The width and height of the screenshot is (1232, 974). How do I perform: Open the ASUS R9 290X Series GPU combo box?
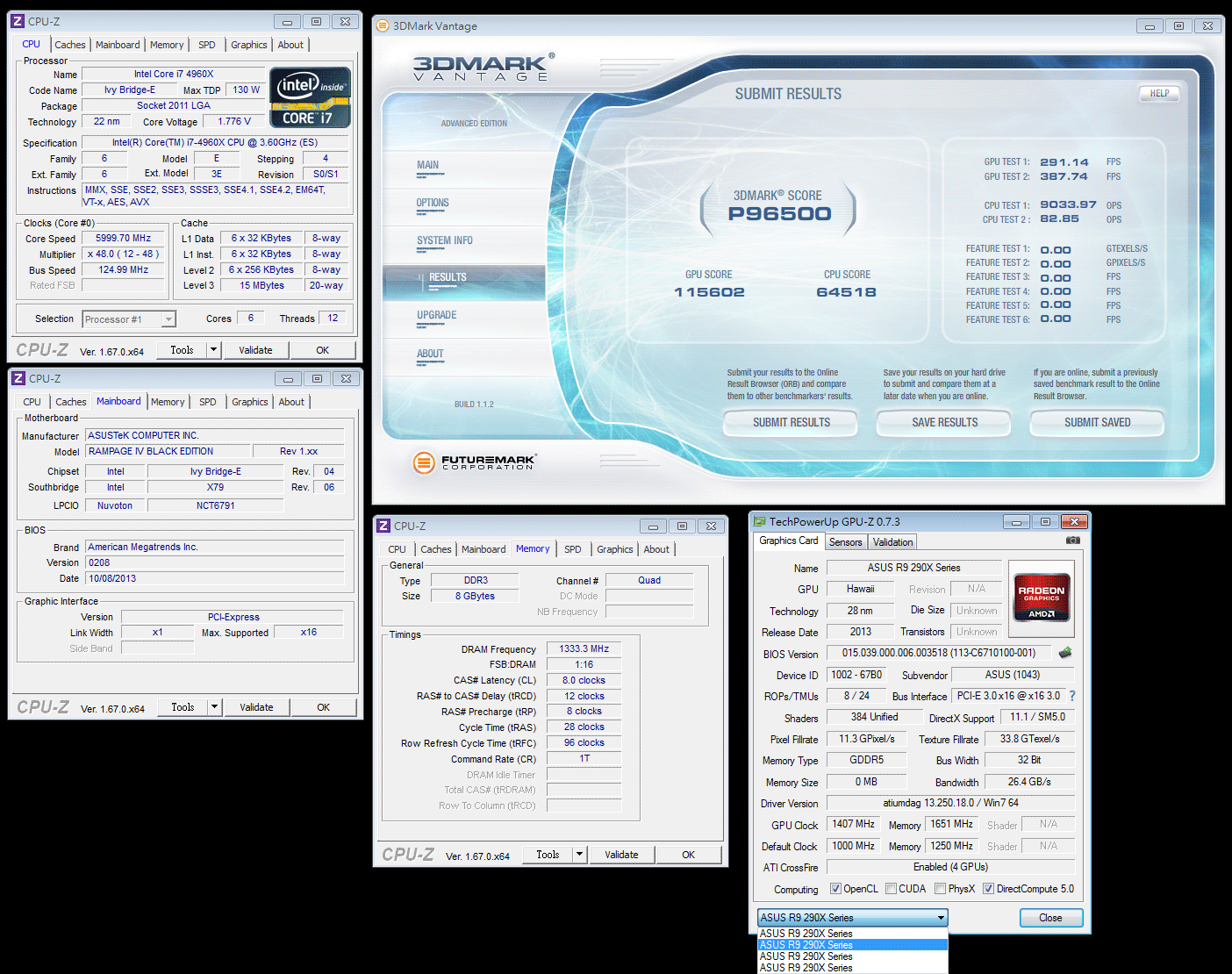point(853,918)
